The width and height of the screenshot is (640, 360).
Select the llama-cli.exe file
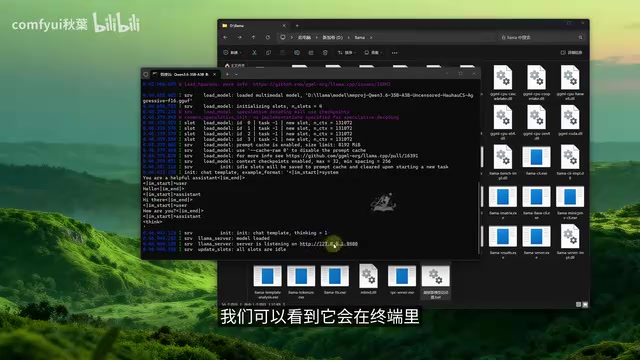coord(536,160)
